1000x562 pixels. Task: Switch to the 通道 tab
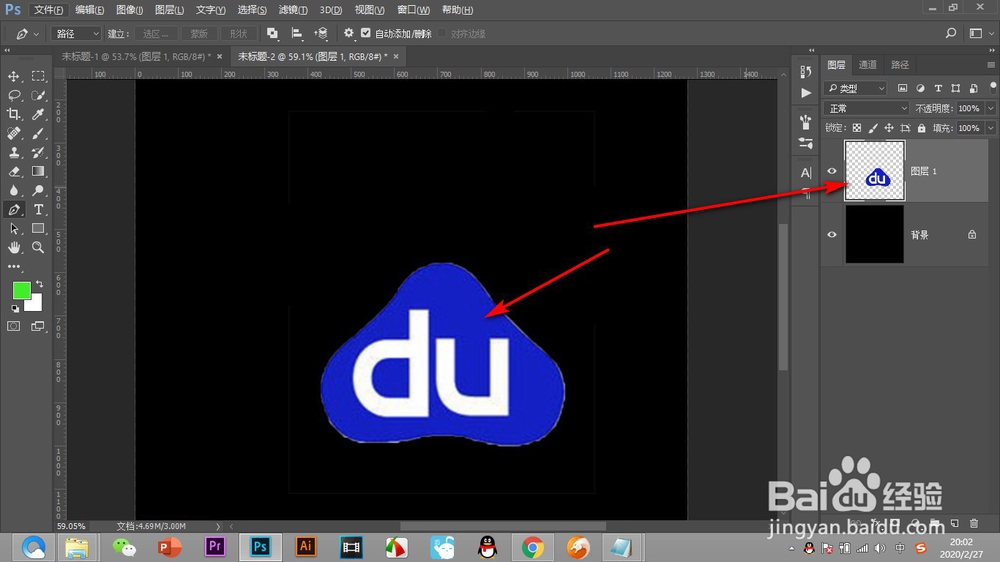click(x=867, y=64)
